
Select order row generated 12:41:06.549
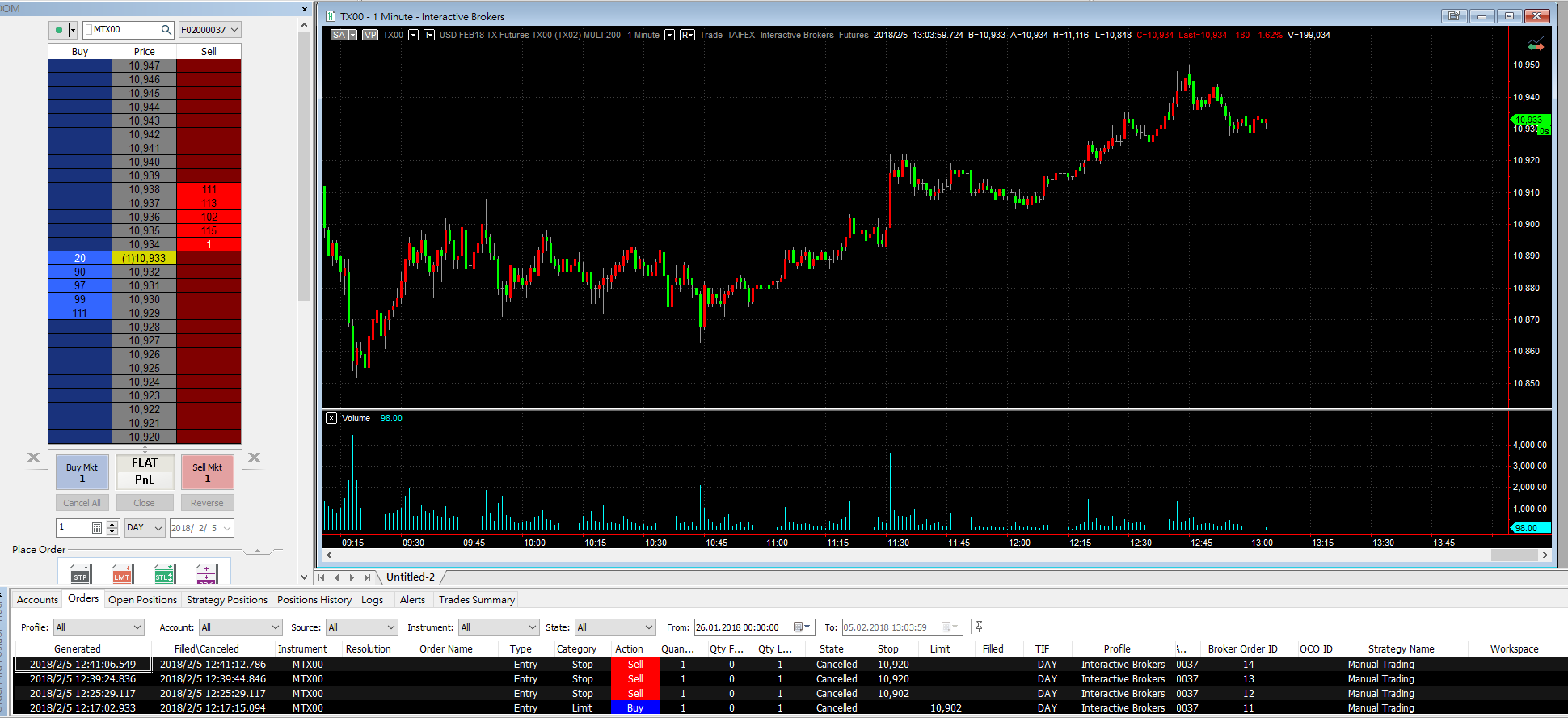coord(790,665)
